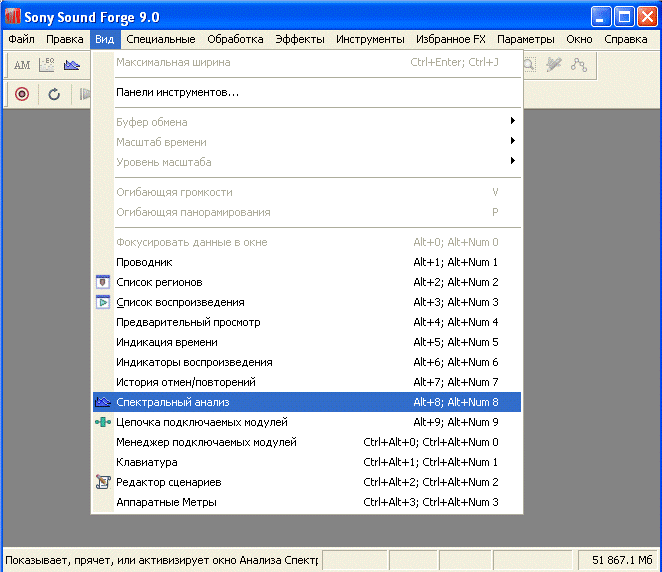Click the 51 867.1 Мб status bar field

click(x=618, y=560)
